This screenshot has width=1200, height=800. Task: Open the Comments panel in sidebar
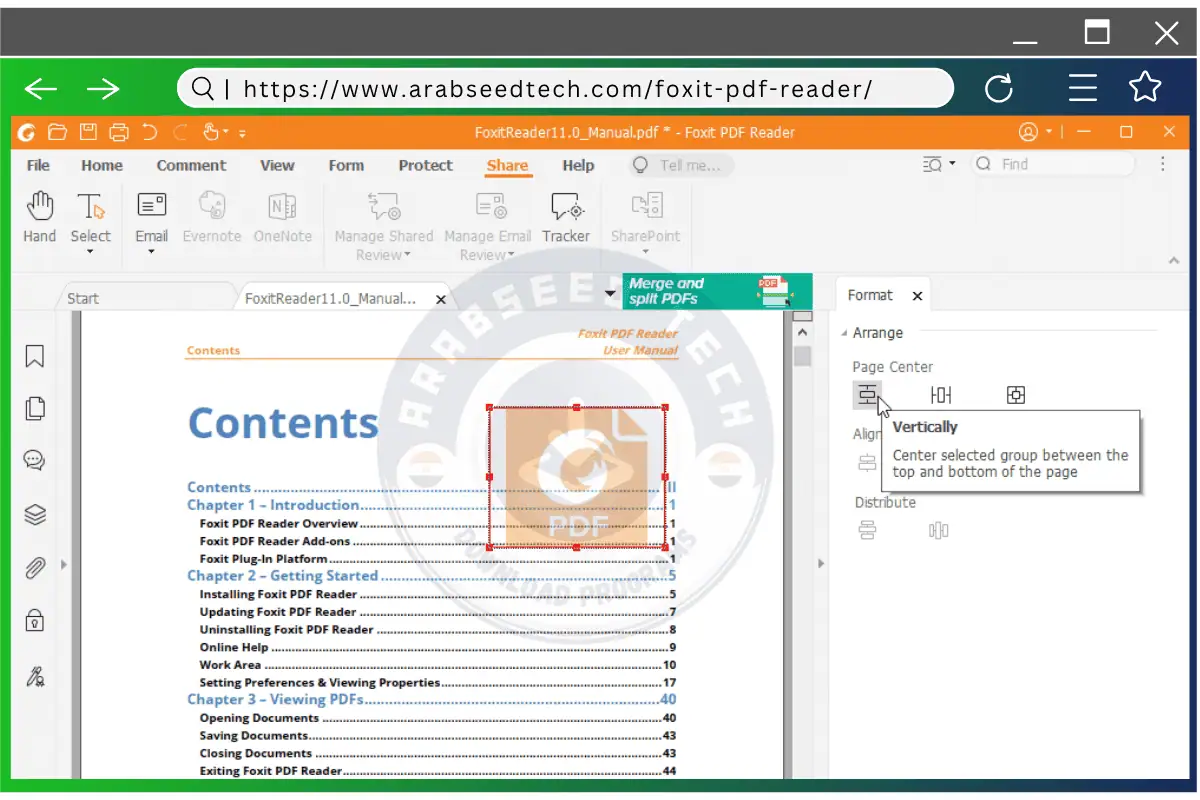tap(35, 461)
